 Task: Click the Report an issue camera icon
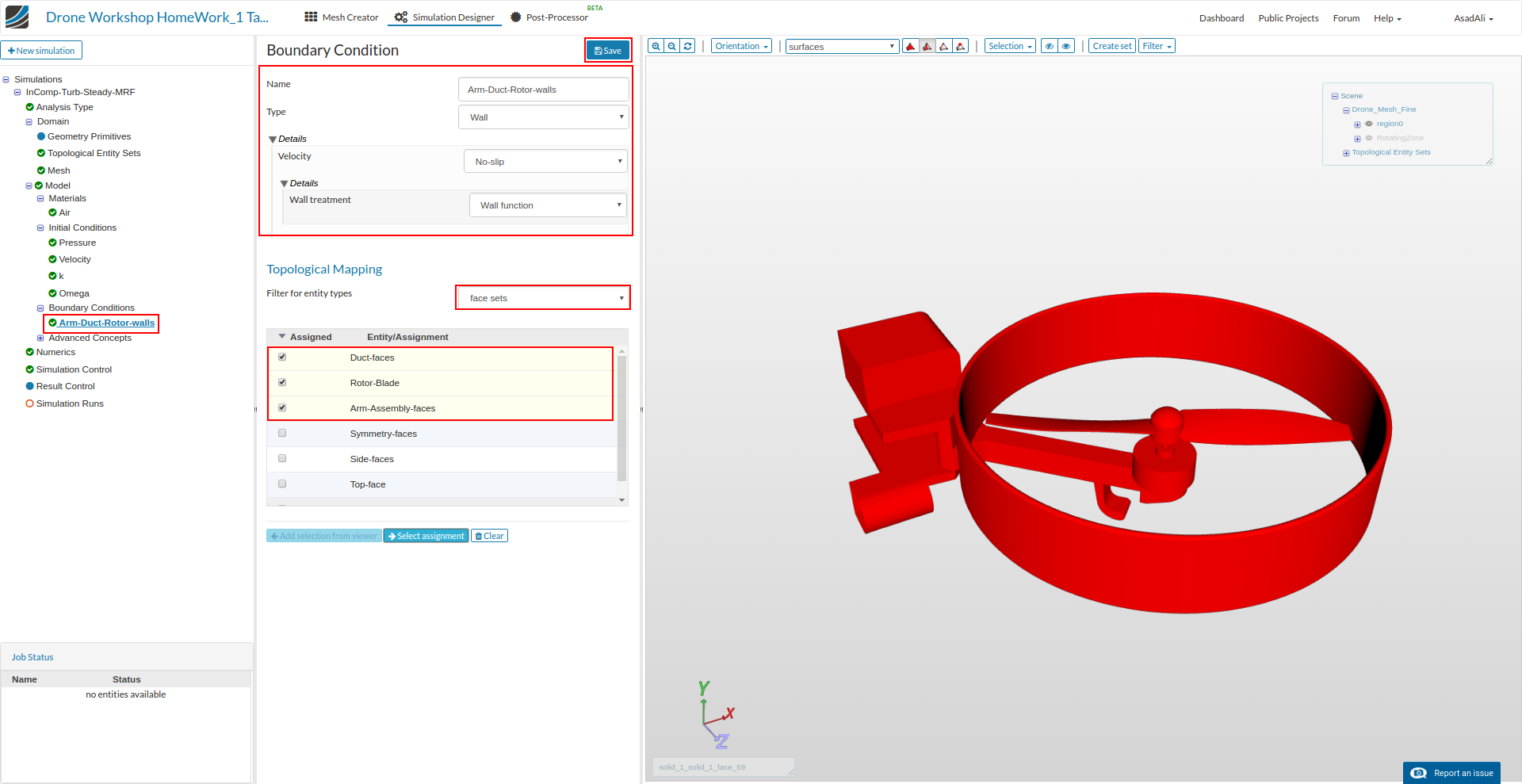coord(1419,773)
